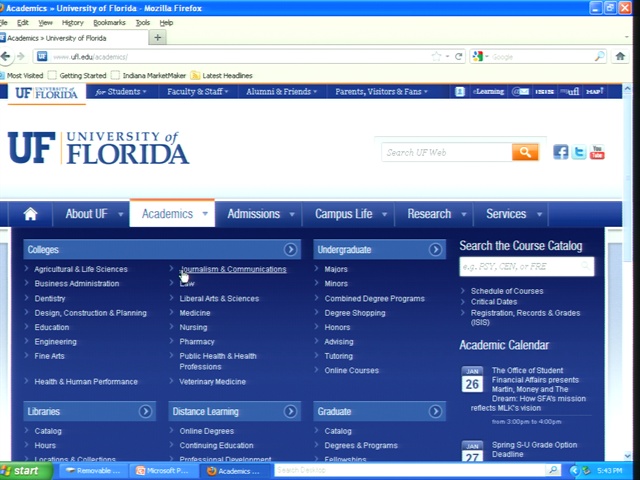Image resolution: width=640 pixels, height=480 pixels.
Task: Open the Agricultural & Life Sciences link
Action: click(81, 269)
